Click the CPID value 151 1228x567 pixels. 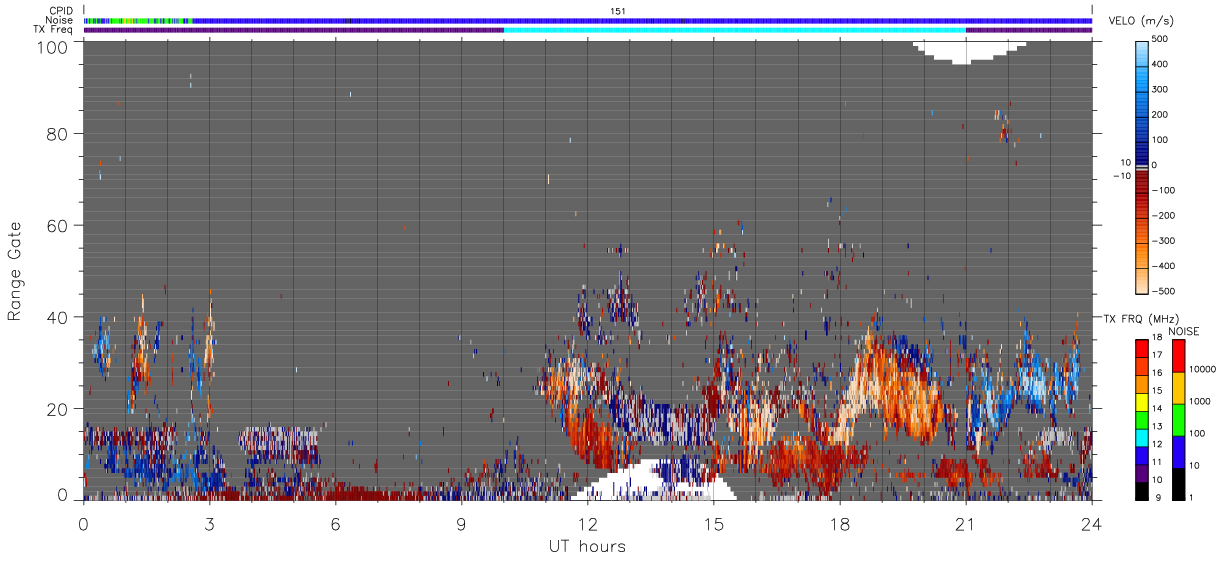617,11
